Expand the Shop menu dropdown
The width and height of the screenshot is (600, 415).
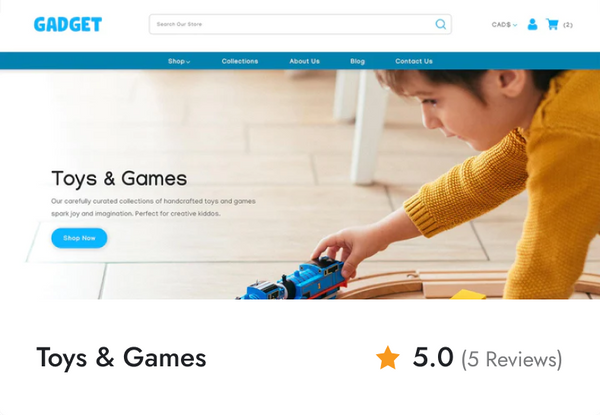coord(179,61)
